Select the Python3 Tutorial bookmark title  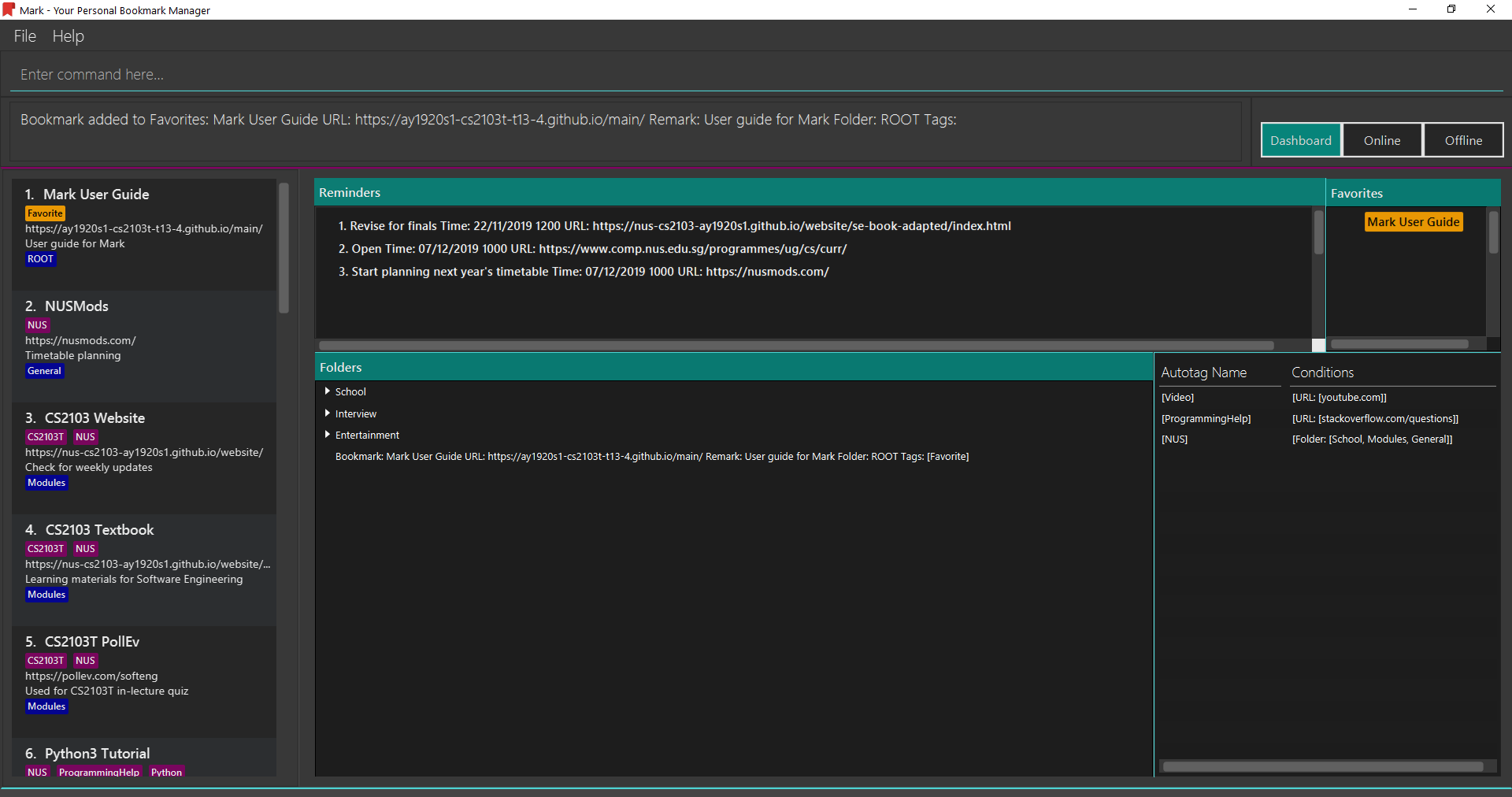pos(97,754)
